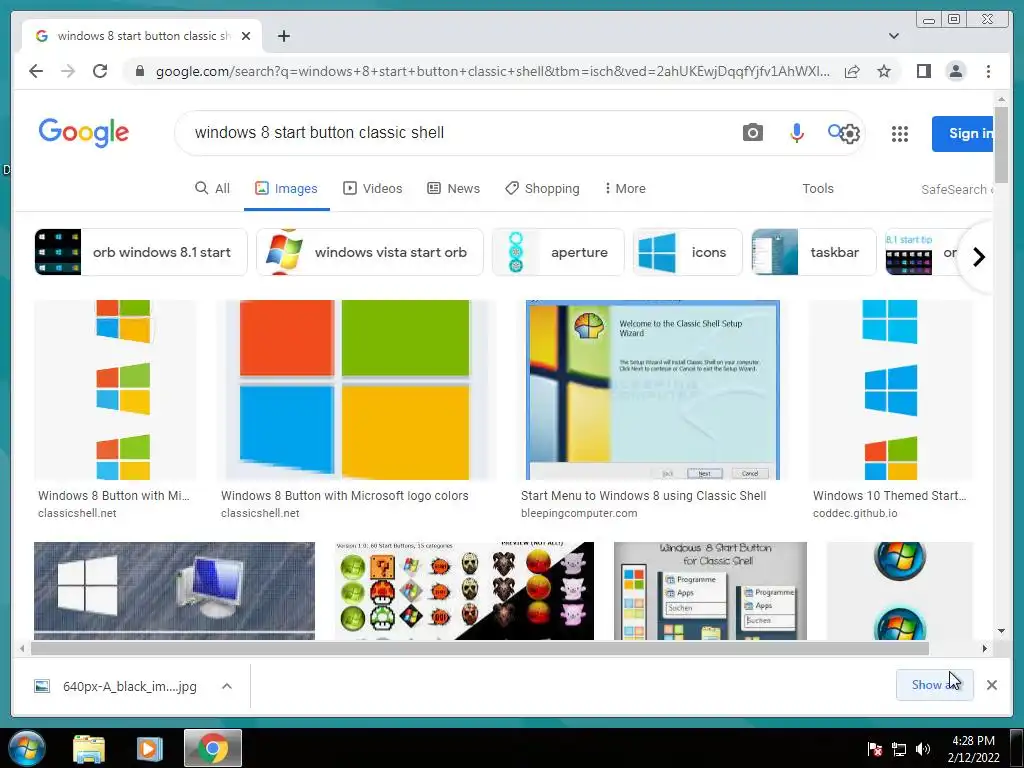Open the large Microsoft logo colors thumbnail
Image resolution: width=1024 pixels, height=768 pixels.
tap(356, 390)
